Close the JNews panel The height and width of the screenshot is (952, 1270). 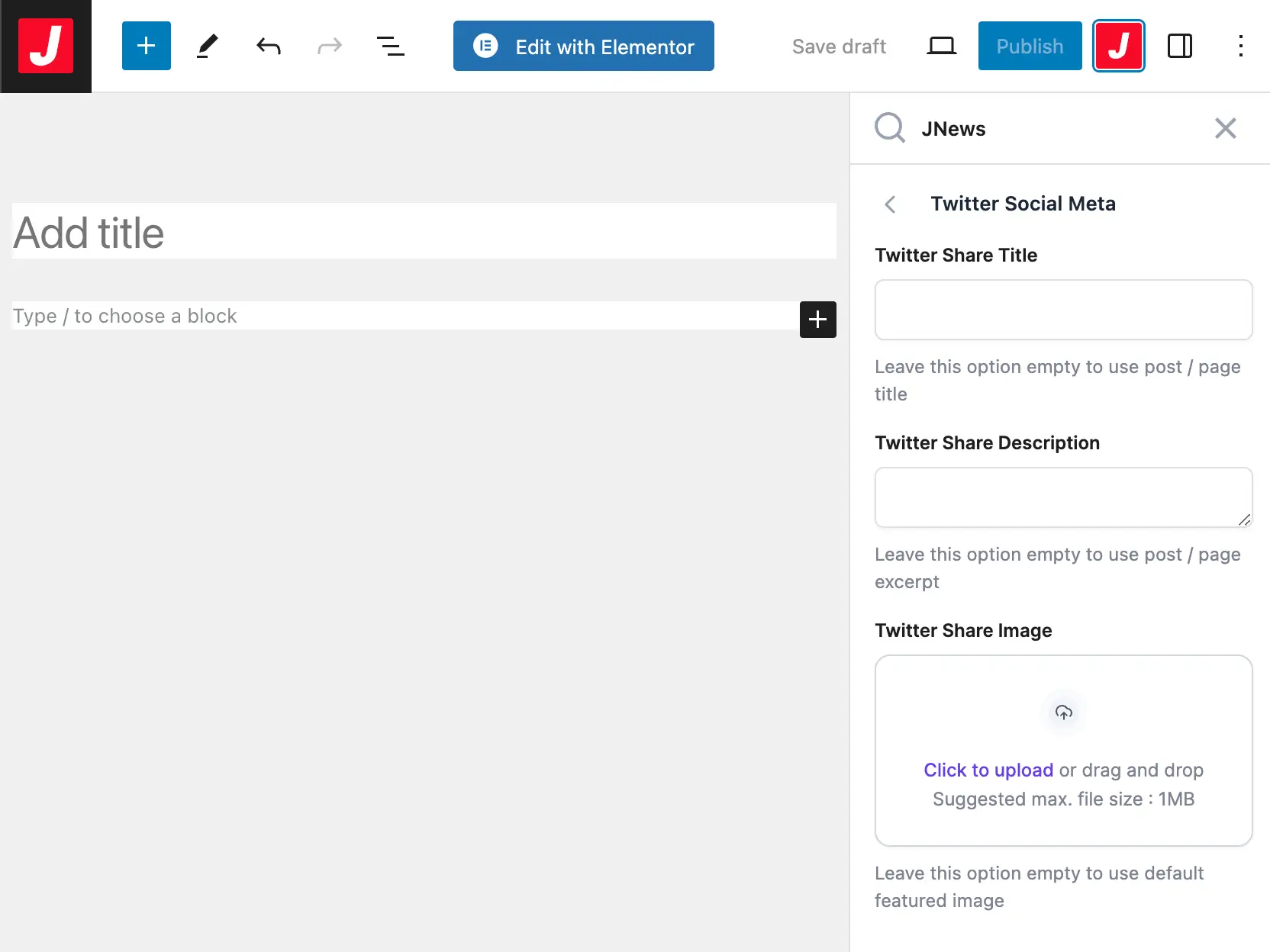point(1225,128)
